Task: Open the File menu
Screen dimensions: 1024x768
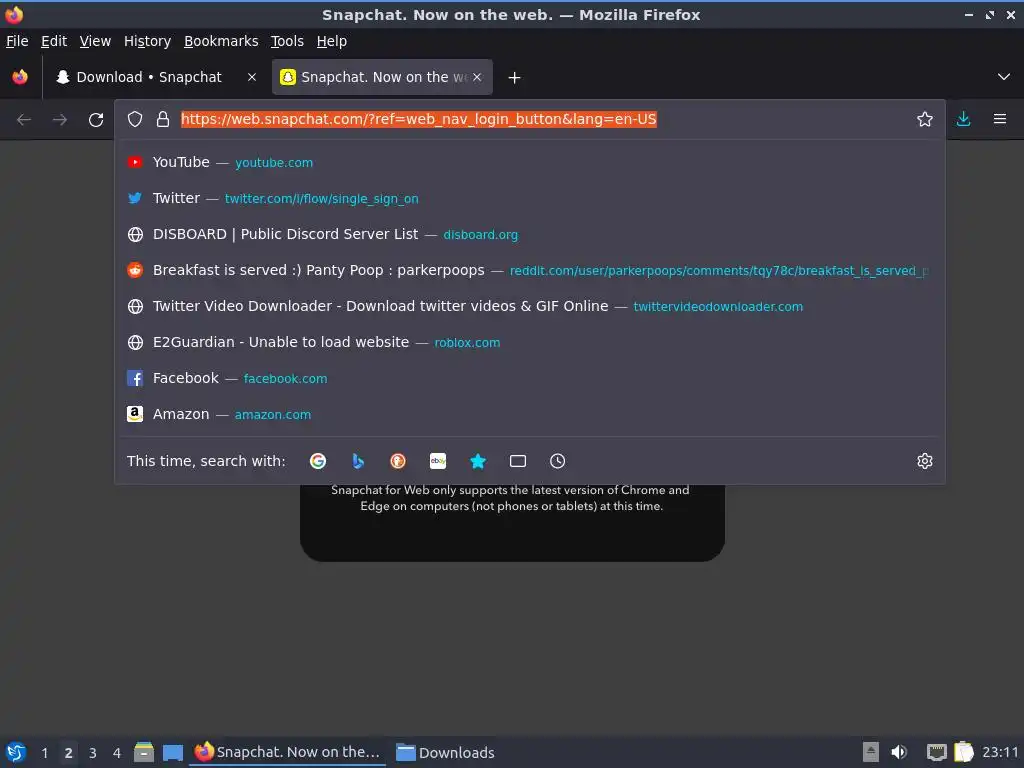Action: [17, 41]
